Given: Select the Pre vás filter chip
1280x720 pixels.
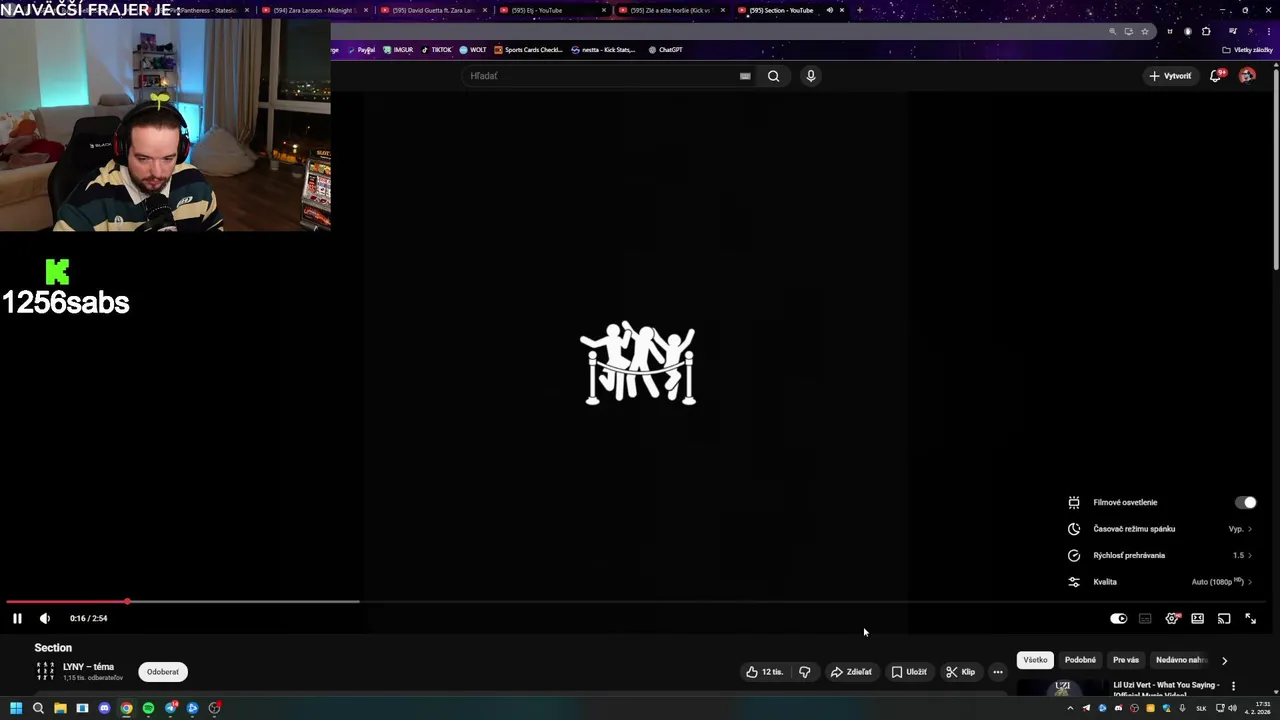Looking at the screenshot, I should pyautogui.click(x=1126, y=660).
